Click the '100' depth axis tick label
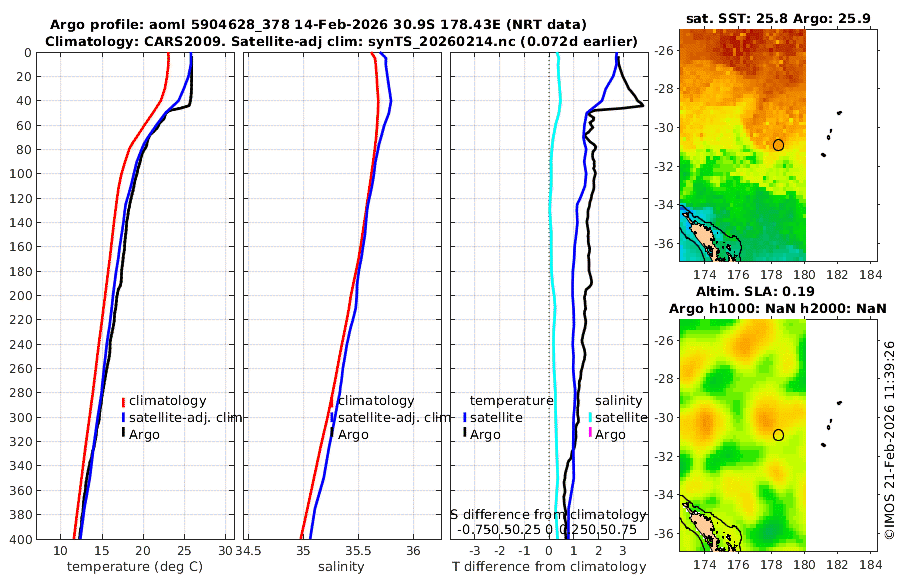This screenshot has width=900, height=580. click(21, 173)
